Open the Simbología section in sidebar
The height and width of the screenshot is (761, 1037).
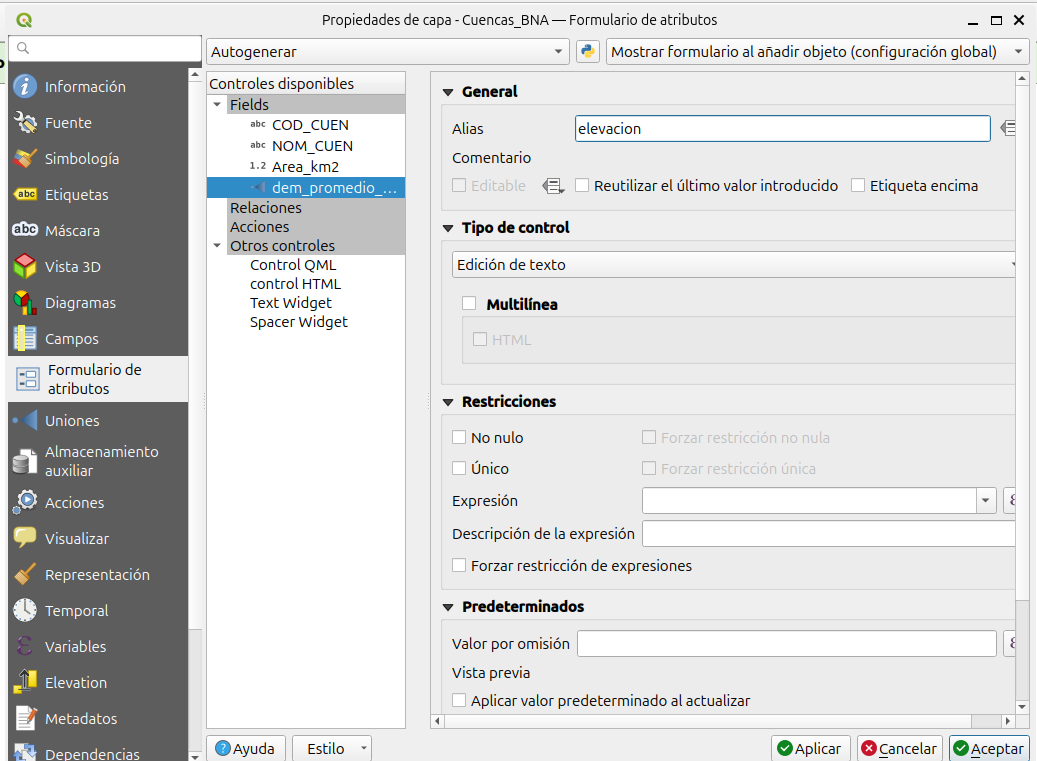coord(81,159)
